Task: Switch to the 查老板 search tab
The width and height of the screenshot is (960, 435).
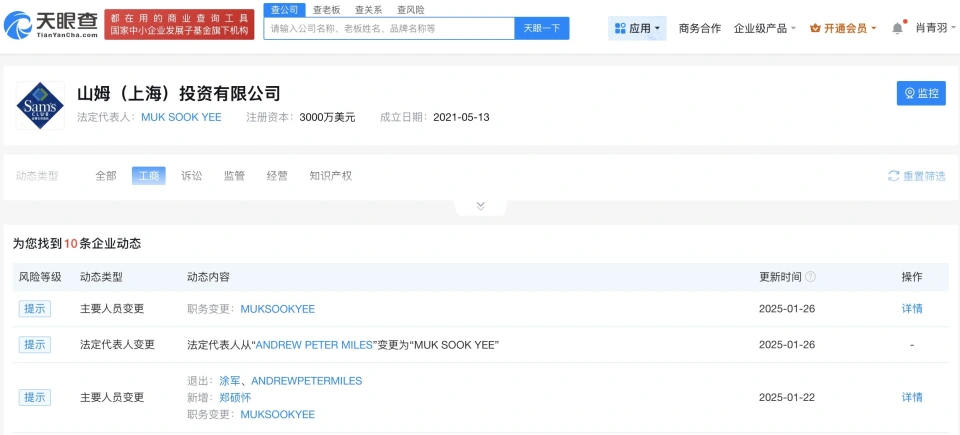Action: pos(326,10)
